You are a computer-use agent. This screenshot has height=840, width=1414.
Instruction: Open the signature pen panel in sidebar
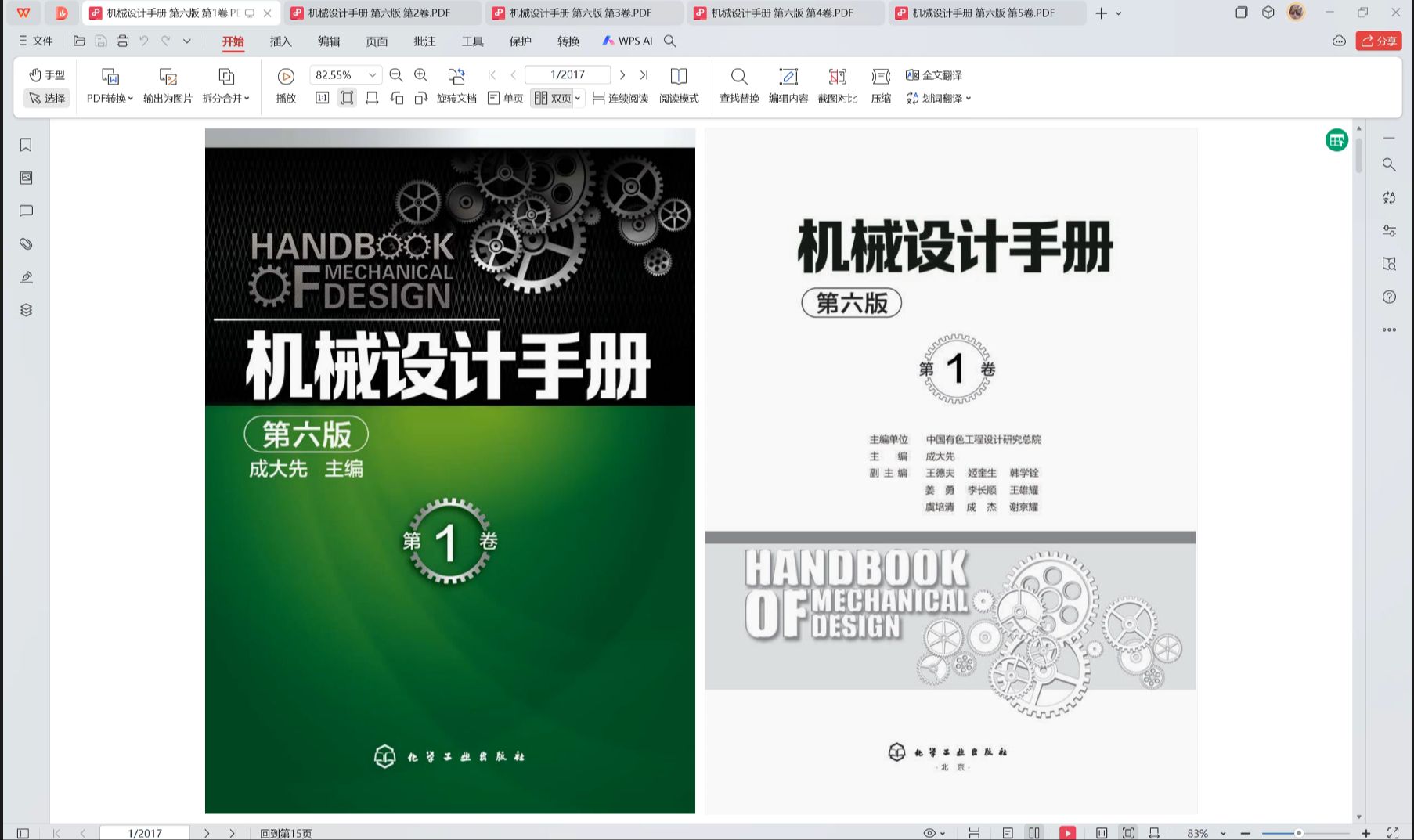(x=26, y=277)
